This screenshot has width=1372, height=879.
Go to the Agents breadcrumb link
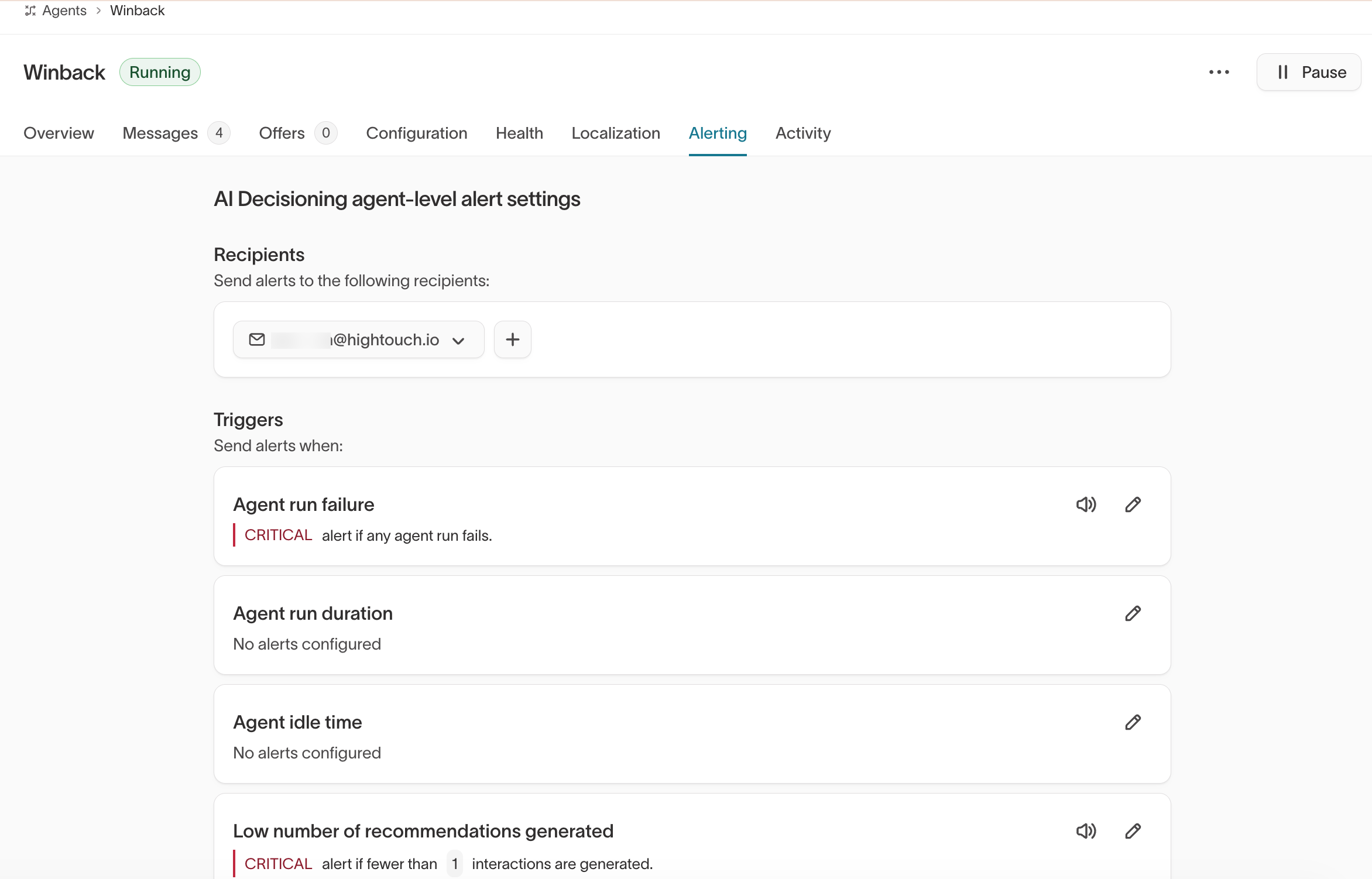tap(64, 11)
